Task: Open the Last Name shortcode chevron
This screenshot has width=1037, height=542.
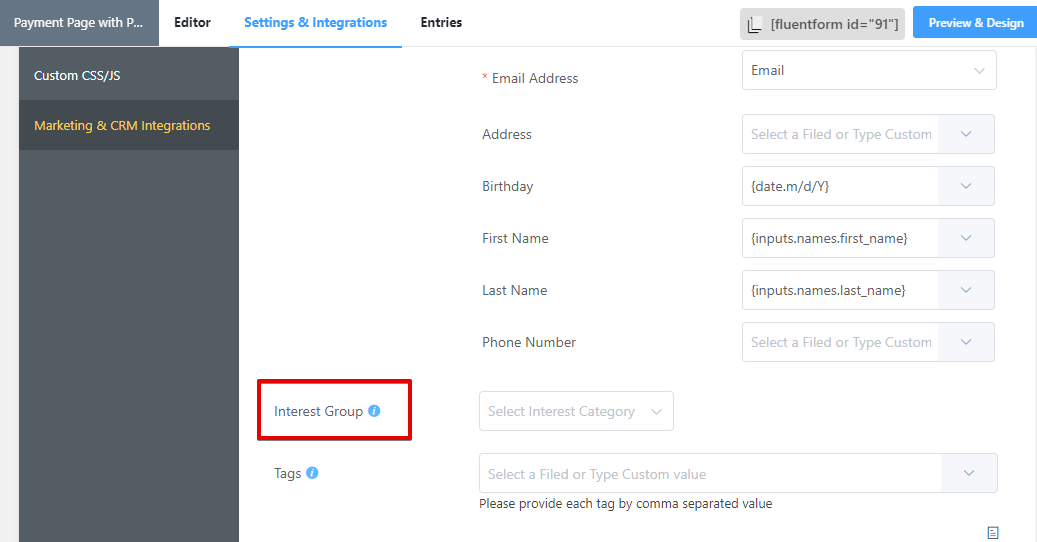Action: click(966, 290)
